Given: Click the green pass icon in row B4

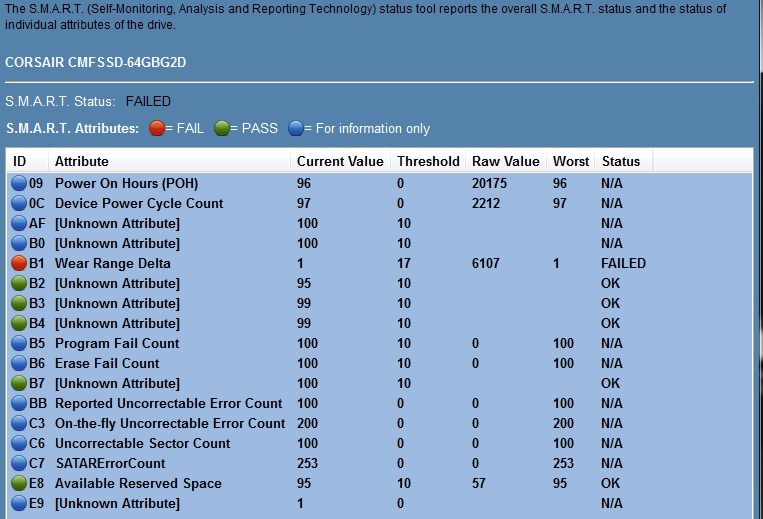Looking at the screenshot, I should [19, 323].
